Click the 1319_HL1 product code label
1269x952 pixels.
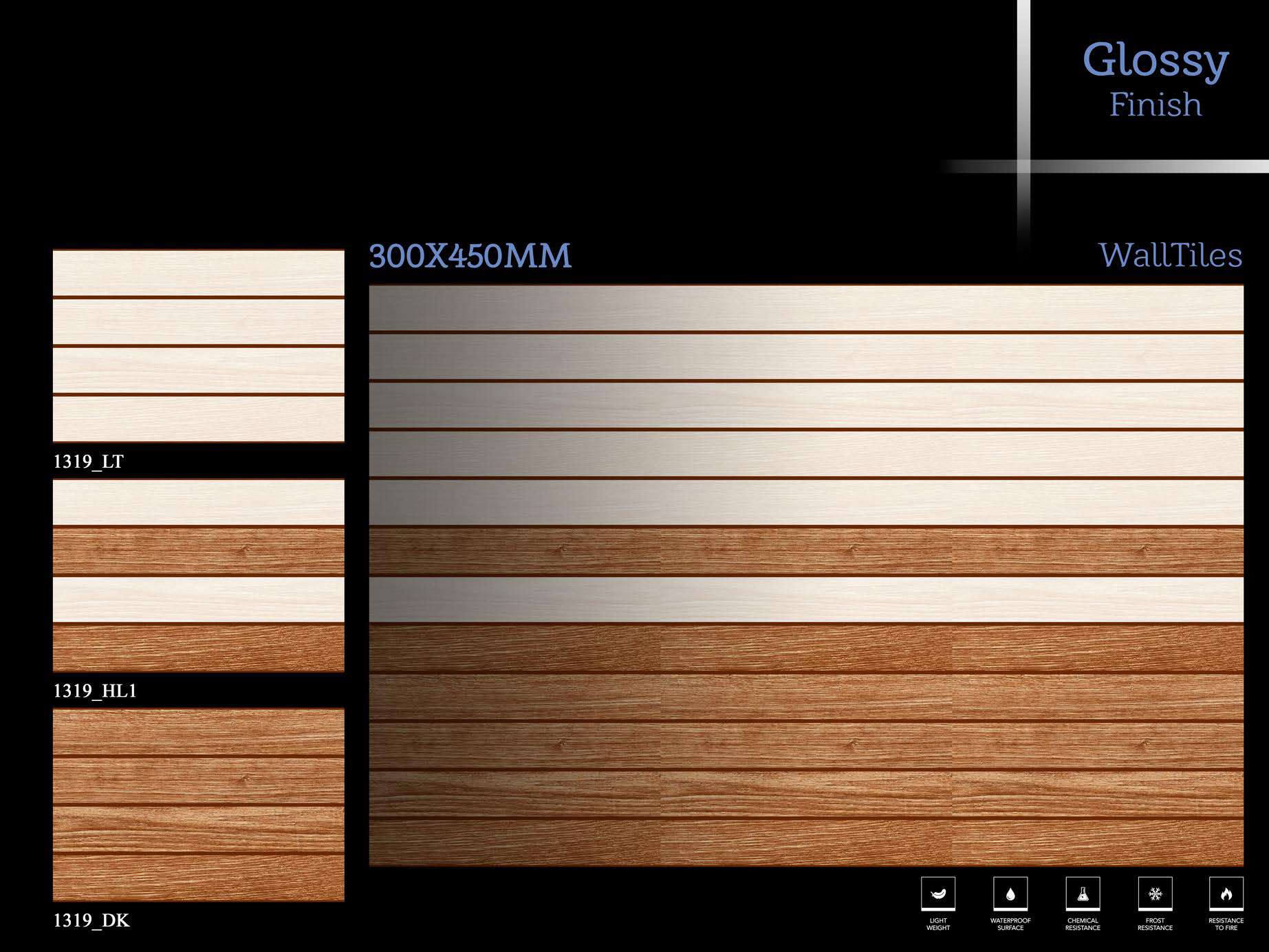pyautogui.click(x=95, y=691)
